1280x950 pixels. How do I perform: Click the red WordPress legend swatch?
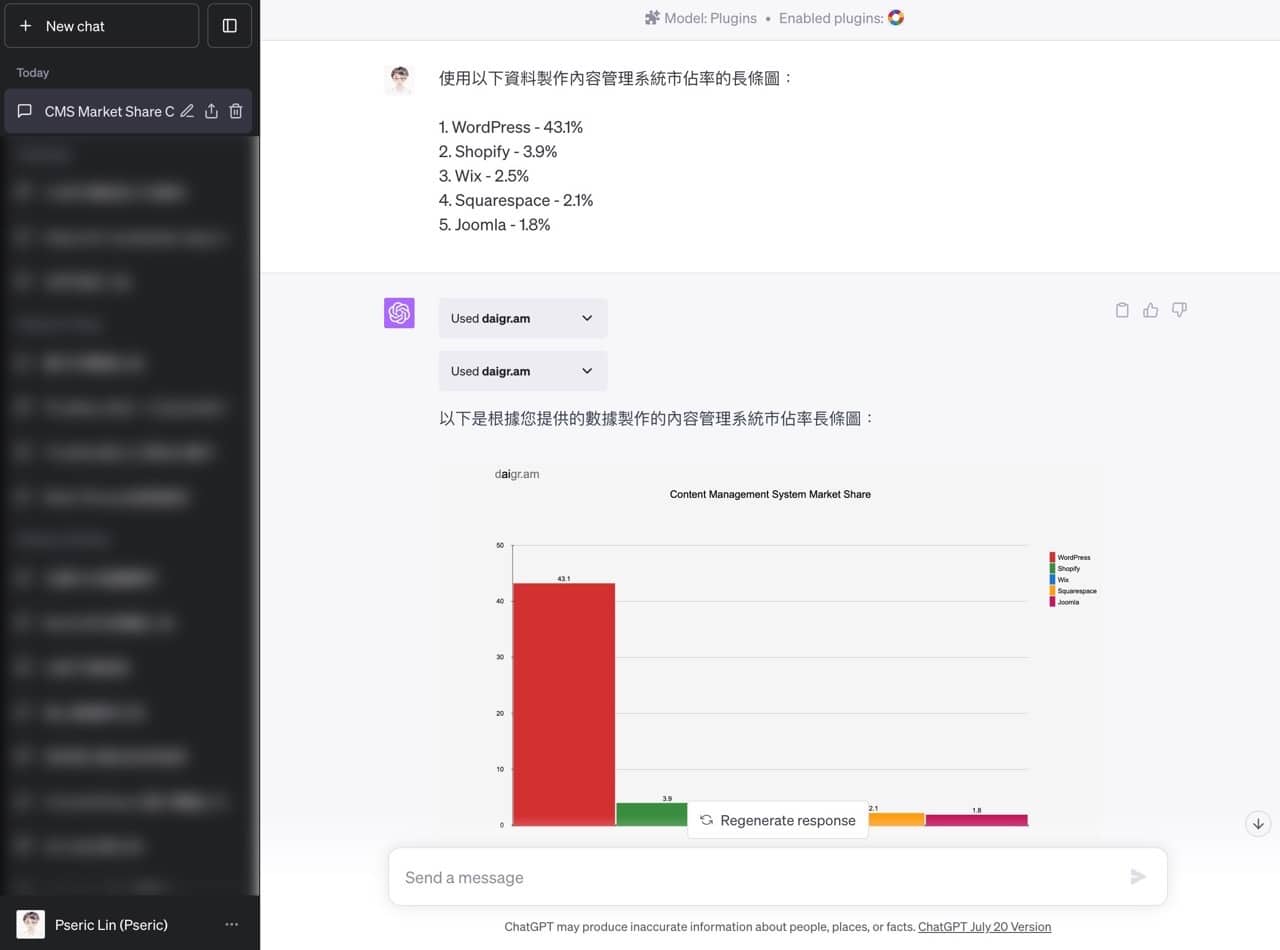(1052, 557)
